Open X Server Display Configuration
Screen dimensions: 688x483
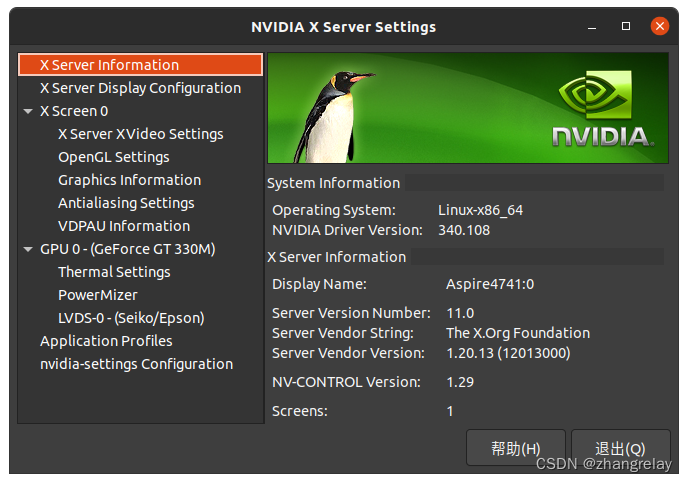click(x=140, y=88)
